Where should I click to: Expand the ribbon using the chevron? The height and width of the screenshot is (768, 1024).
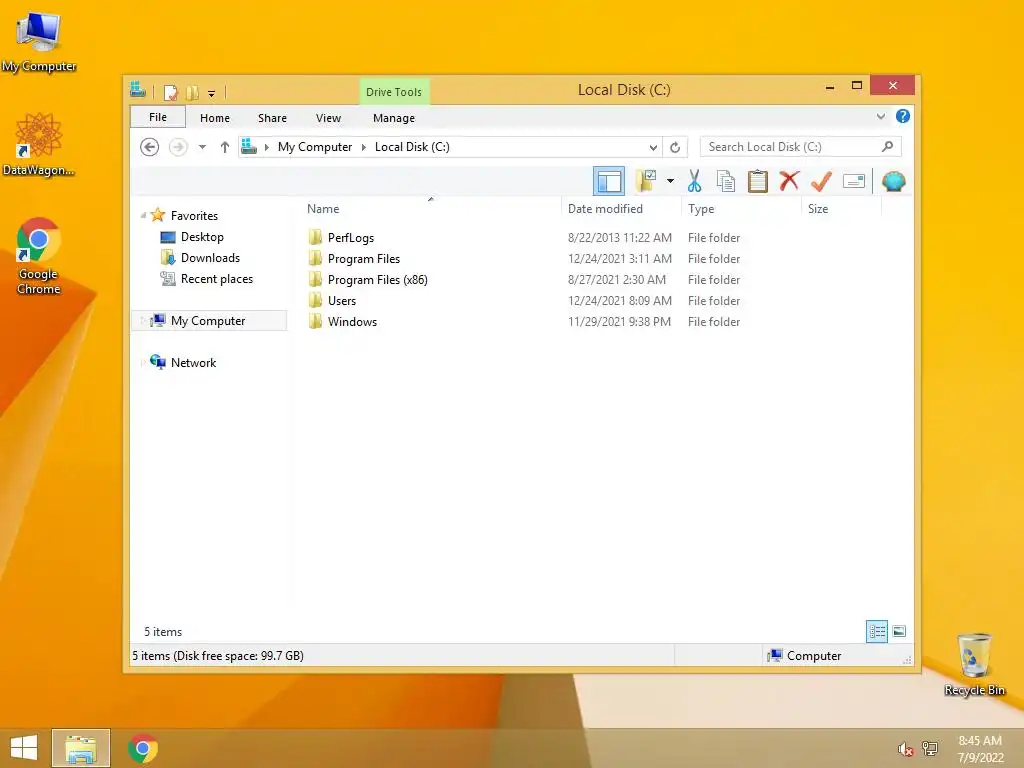881,116
